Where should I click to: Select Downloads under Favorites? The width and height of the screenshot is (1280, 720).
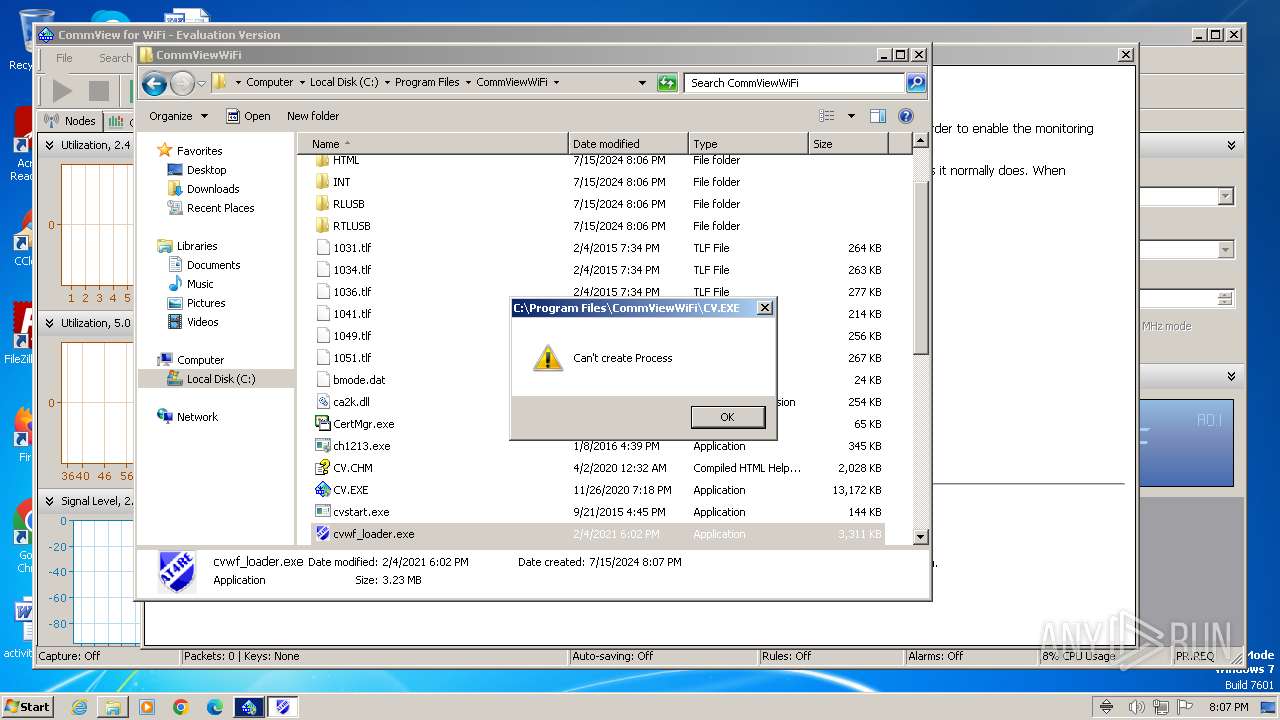point(212,189)
